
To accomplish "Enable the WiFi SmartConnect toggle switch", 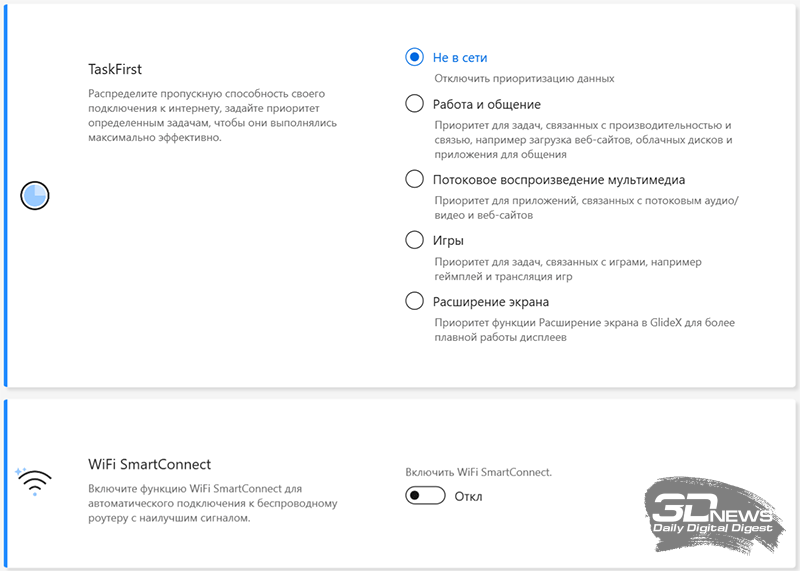I will tap(426, 495).
